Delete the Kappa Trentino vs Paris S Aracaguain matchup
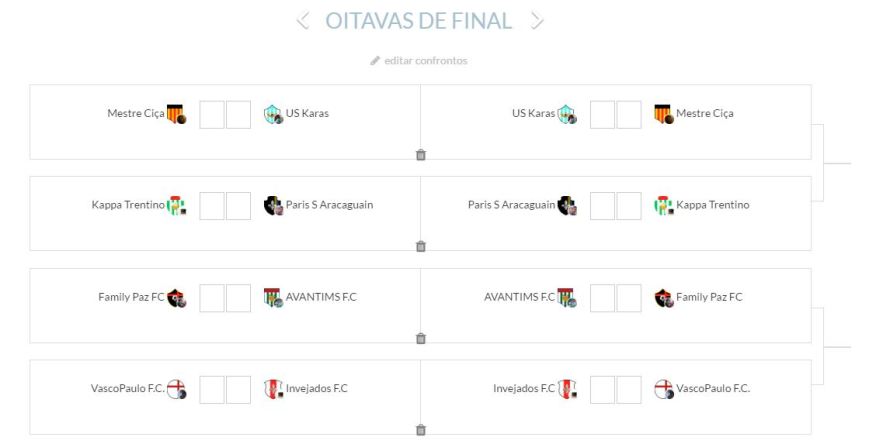Image resolution: width=869 pixels, height=444 pixels. [421, 246]
